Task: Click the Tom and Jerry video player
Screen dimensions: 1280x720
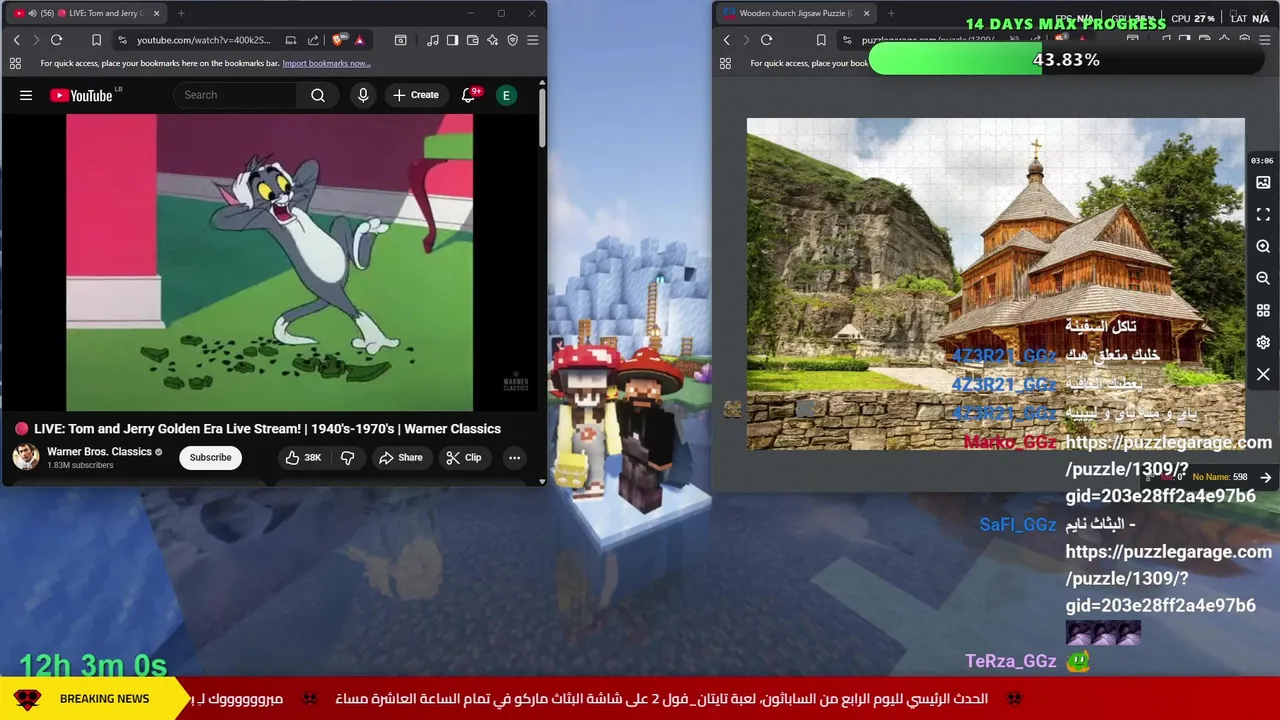Action: (x=270, y=262)
